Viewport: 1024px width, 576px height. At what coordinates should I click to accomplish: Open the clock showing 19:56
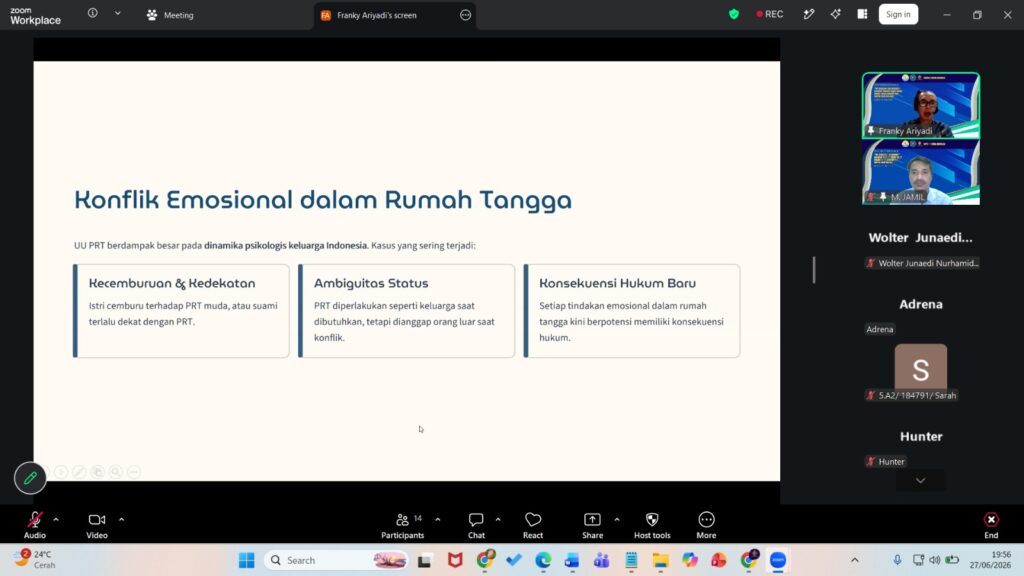[990, 560]
